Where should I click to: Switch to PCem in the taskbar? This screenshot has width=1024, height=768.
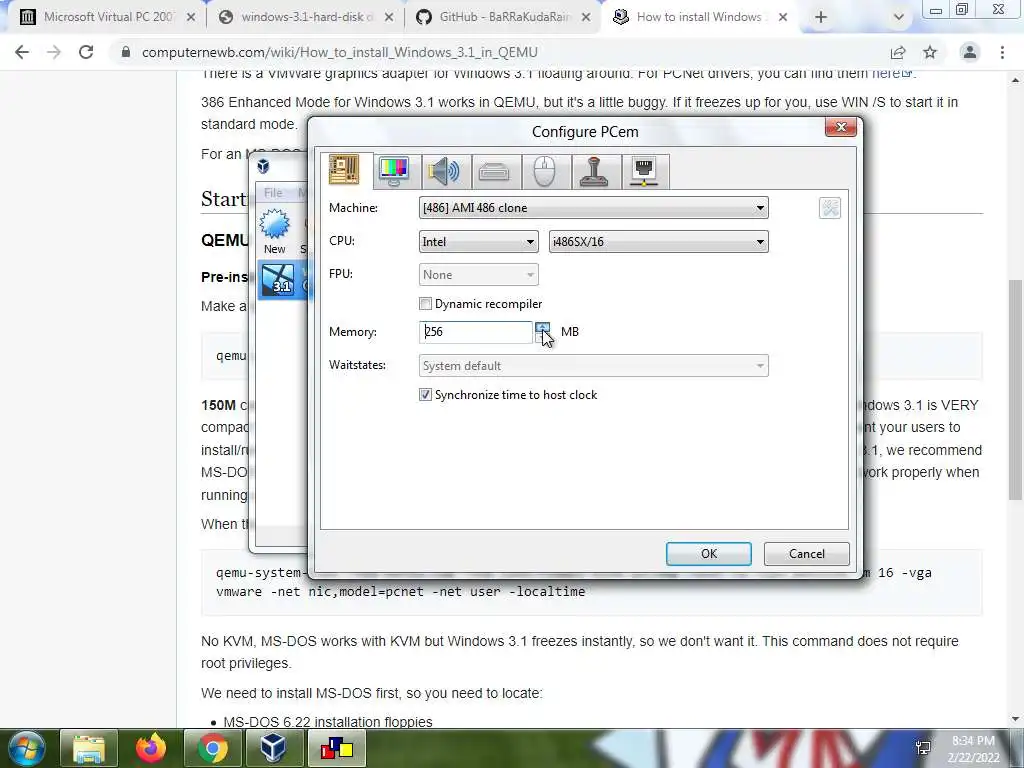click(x=336, y=748)
